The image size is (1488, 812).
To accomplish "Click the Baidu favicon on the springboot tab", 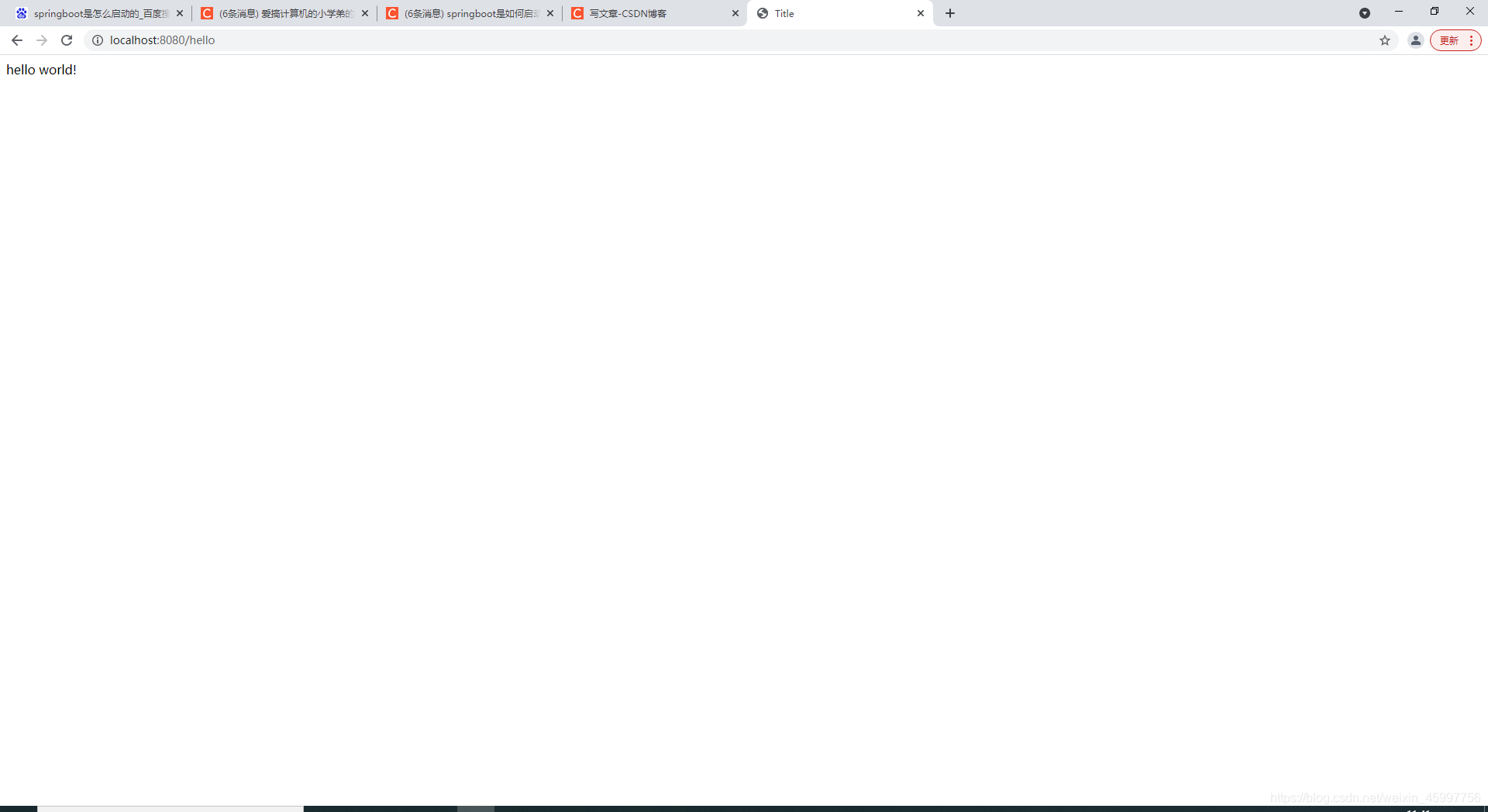I will click(21, 13).
